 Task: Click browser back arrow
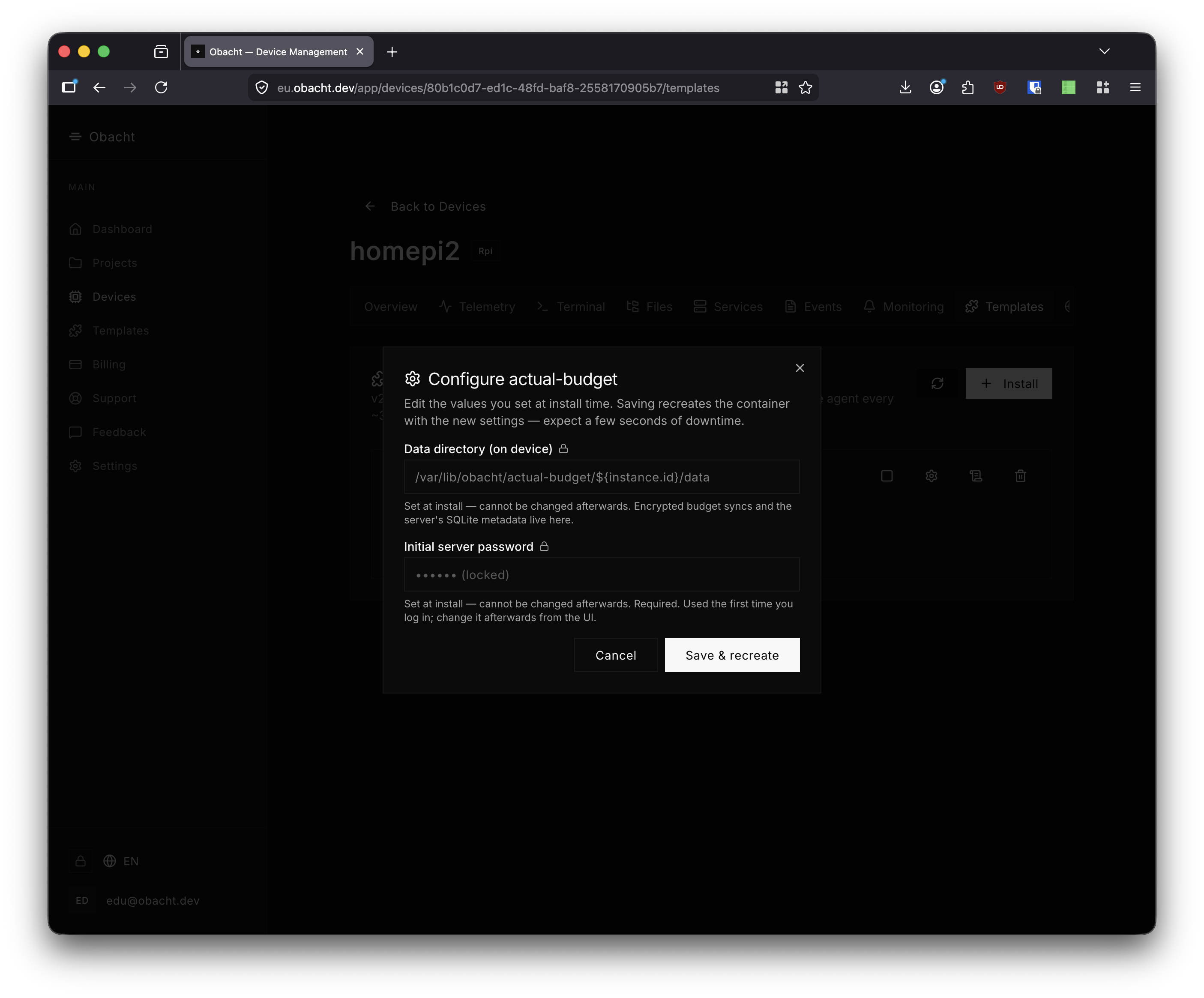(x=99, y=87)
